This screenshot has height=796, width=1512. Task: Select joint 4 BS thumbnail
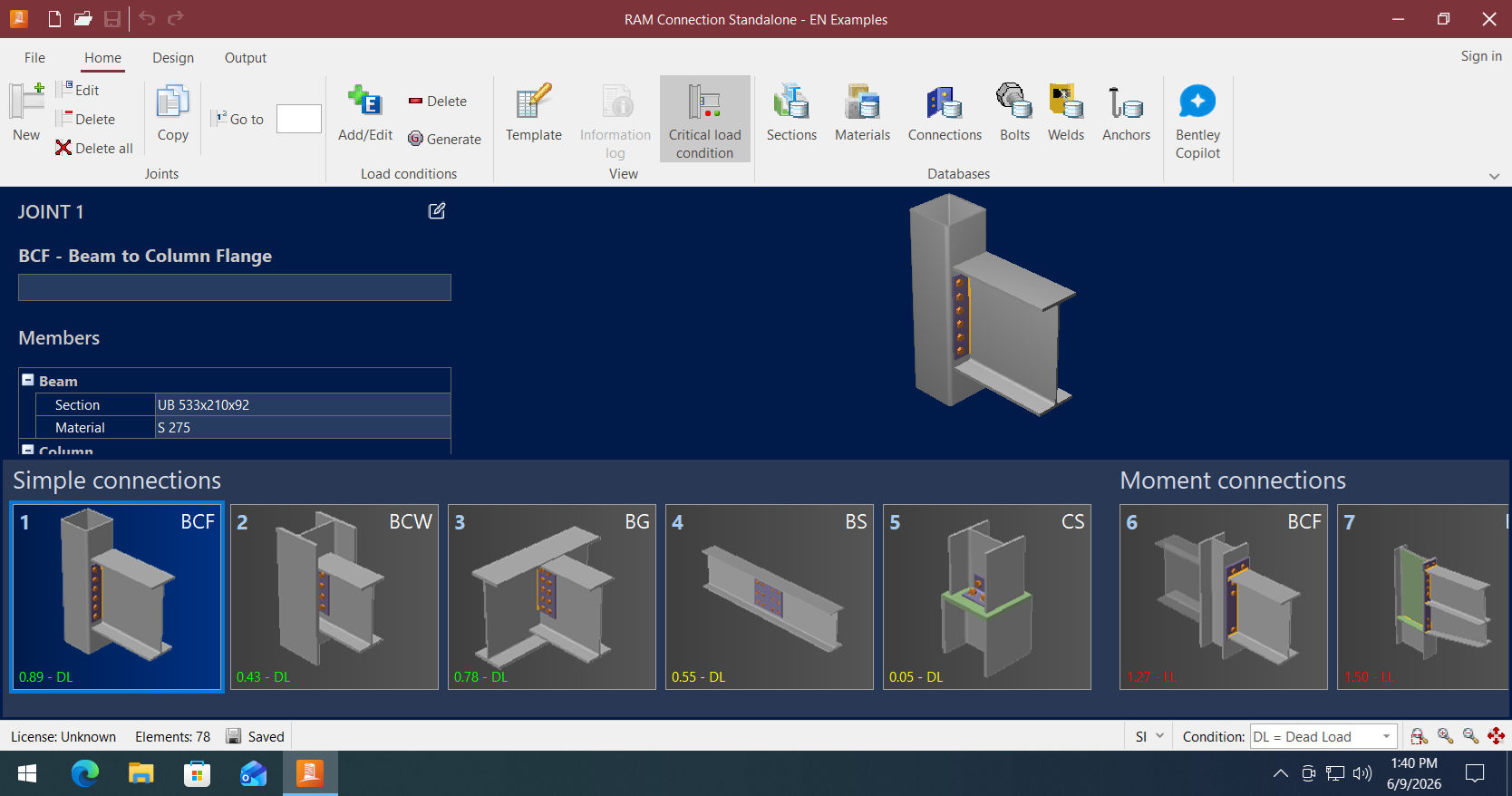click(x=770, y=597)
